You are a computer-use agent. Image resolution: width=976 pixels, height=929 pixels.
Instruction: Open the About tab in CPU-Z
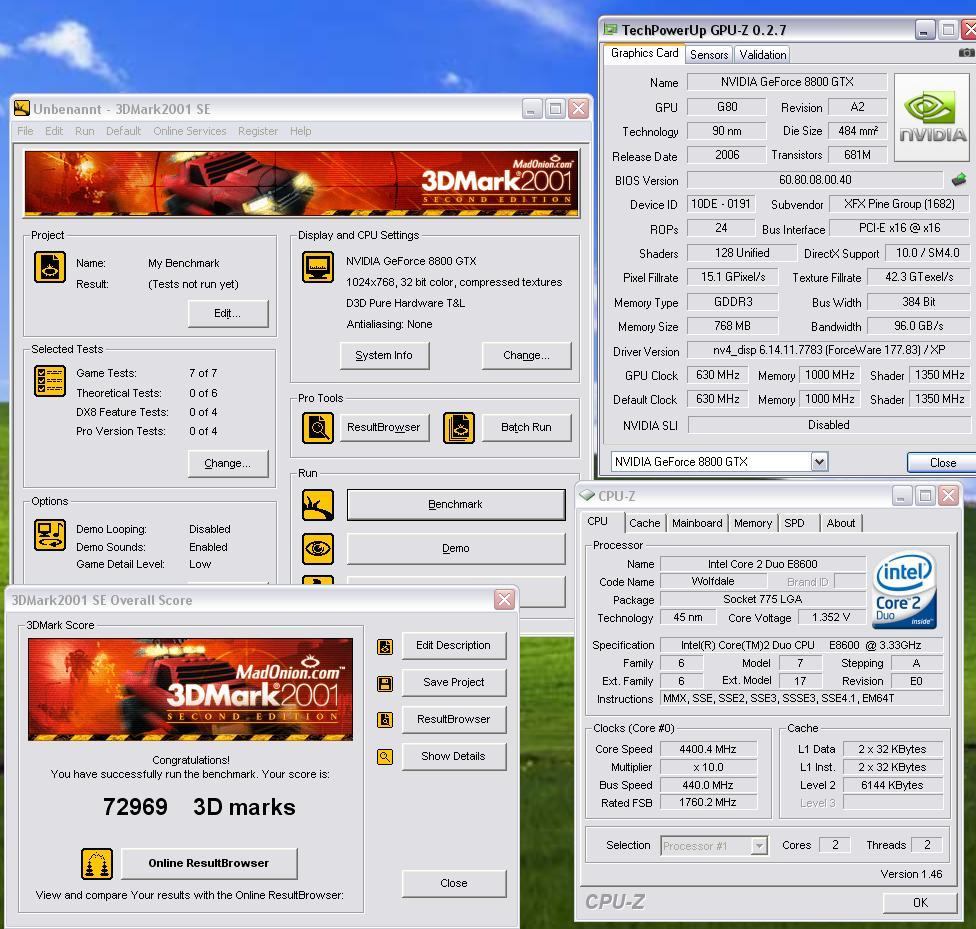point(840,523)
